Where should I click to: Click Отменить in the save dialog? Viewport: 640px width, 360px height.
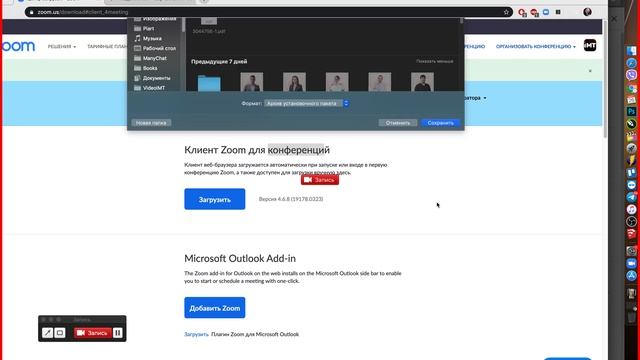(398, 123)
